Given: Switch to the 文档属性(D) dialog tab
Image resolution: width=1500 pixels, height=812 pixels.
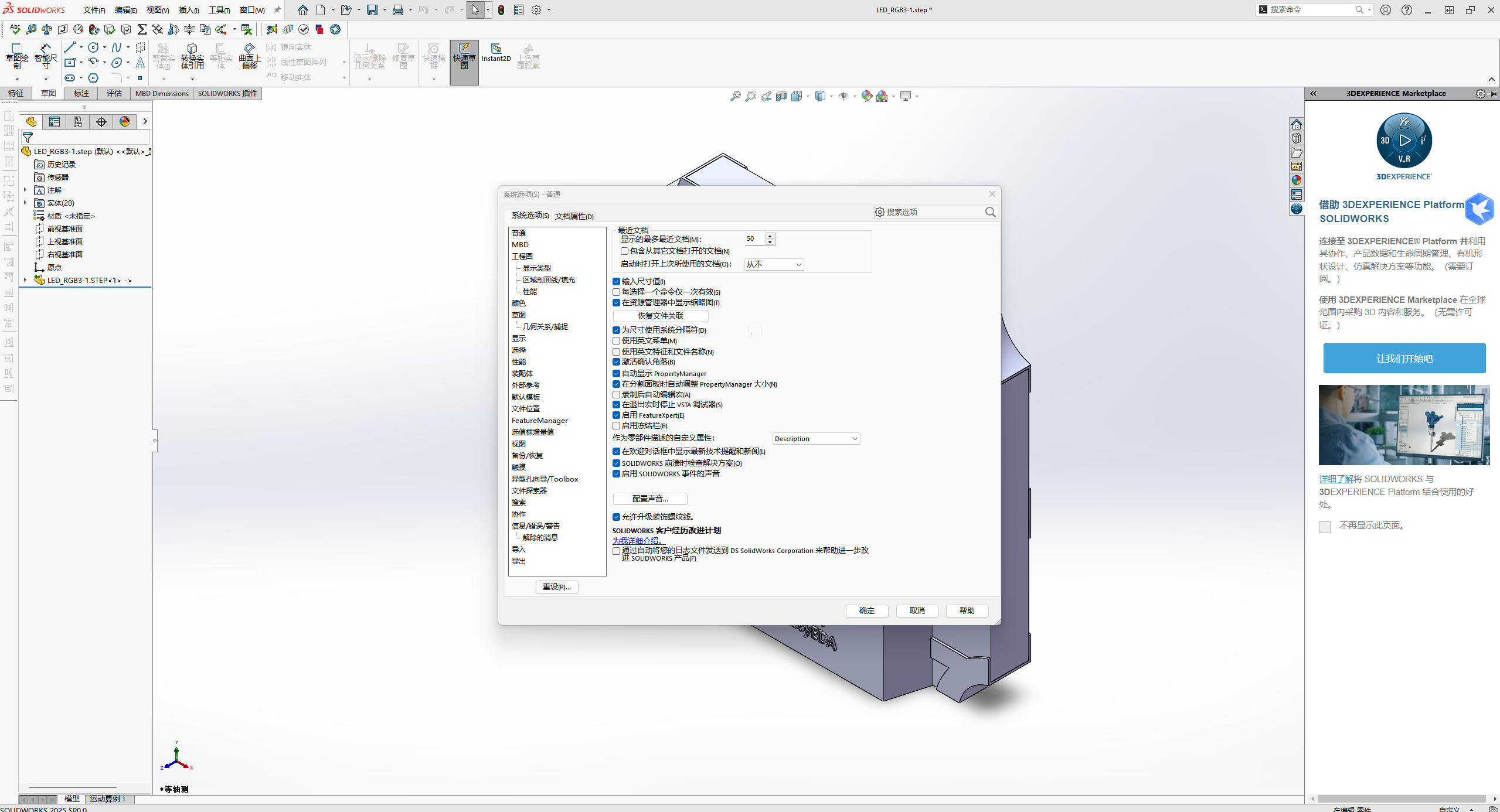Looking at the screenshot, I should [x=574, y=216].
